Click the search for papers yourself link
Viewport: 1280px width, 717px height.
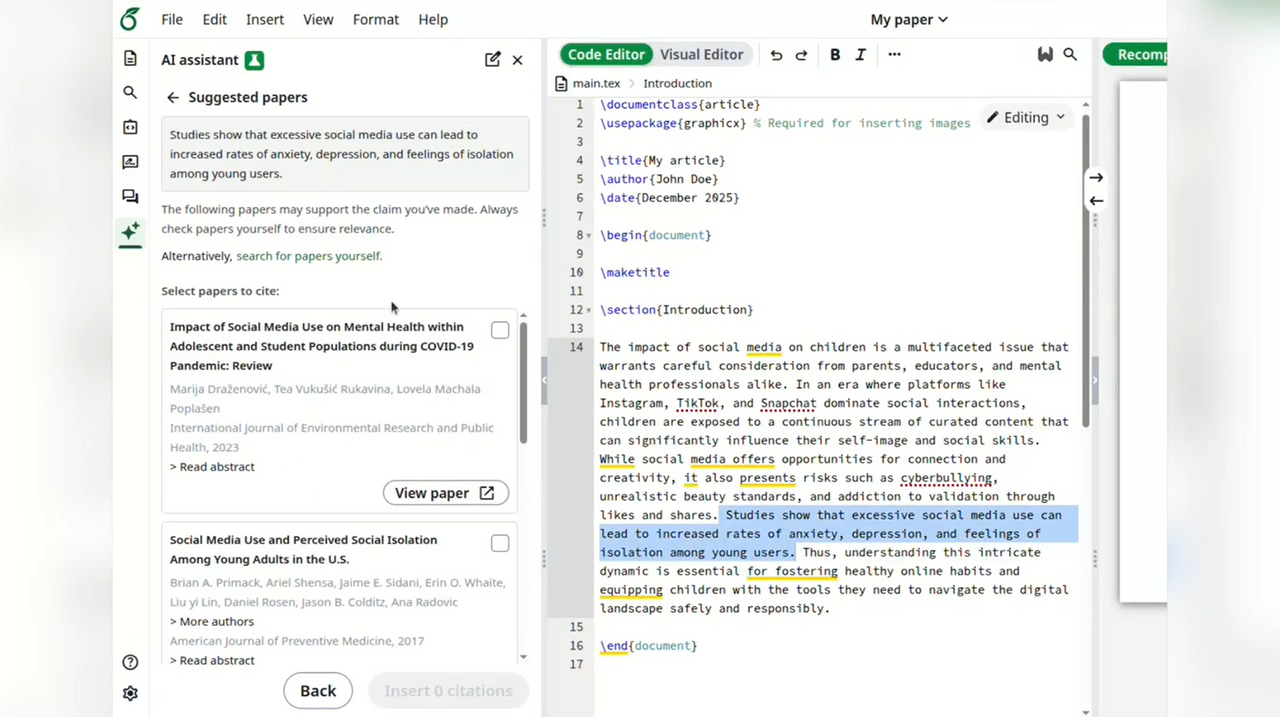307,255
